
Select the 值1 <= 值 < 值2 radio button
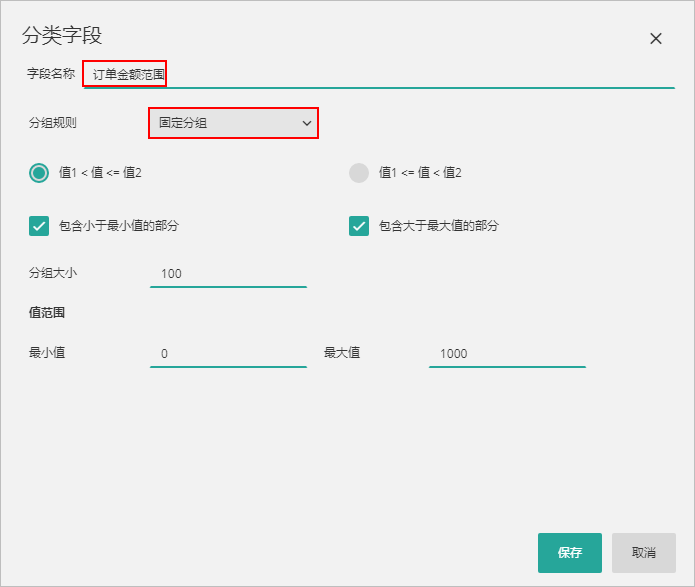coord(359,173)
